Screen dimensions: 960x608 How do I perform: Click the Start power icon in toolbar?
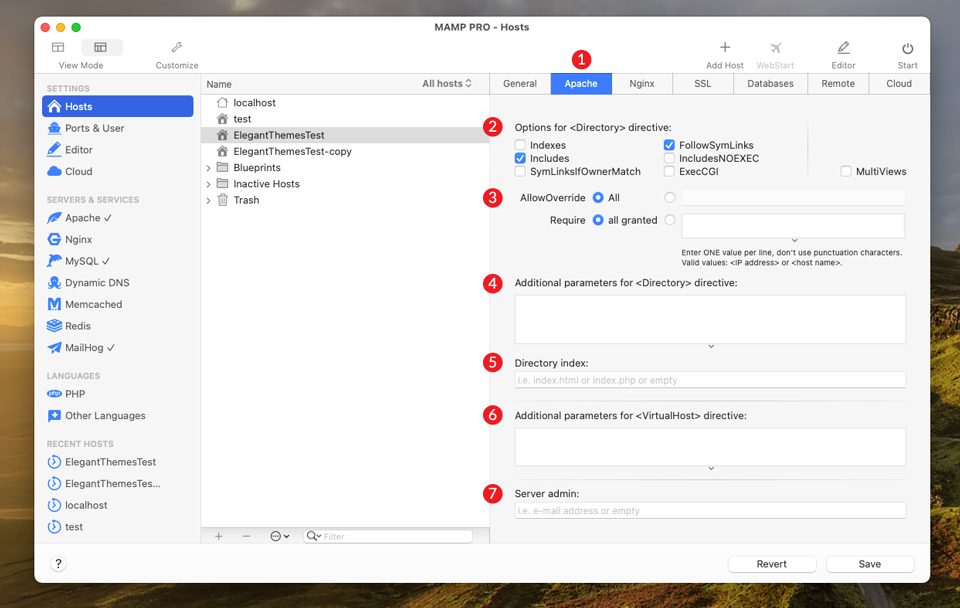point(906,48)
